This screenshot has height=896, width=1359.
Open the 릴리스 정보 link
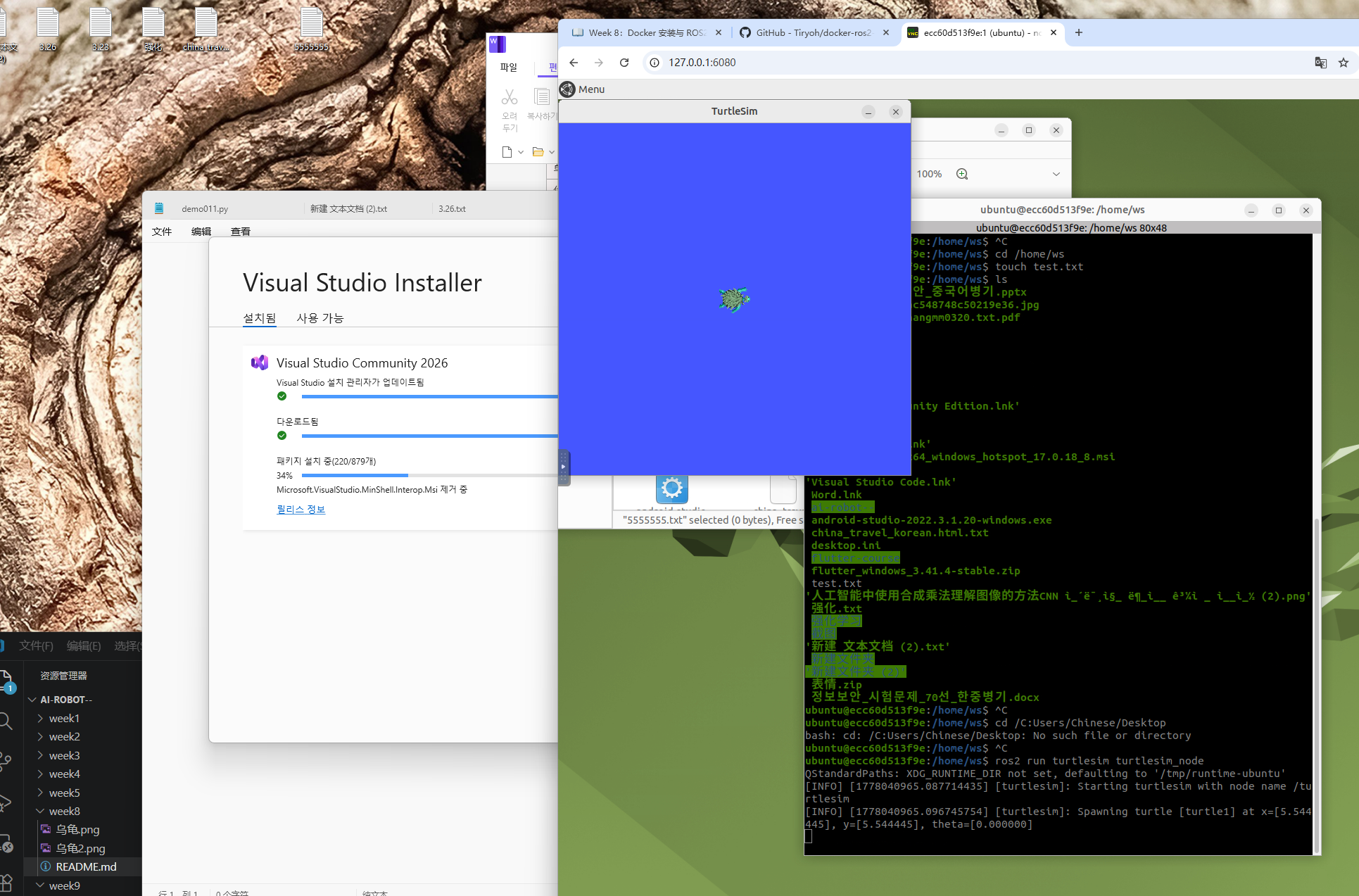(x=301, y=510)
